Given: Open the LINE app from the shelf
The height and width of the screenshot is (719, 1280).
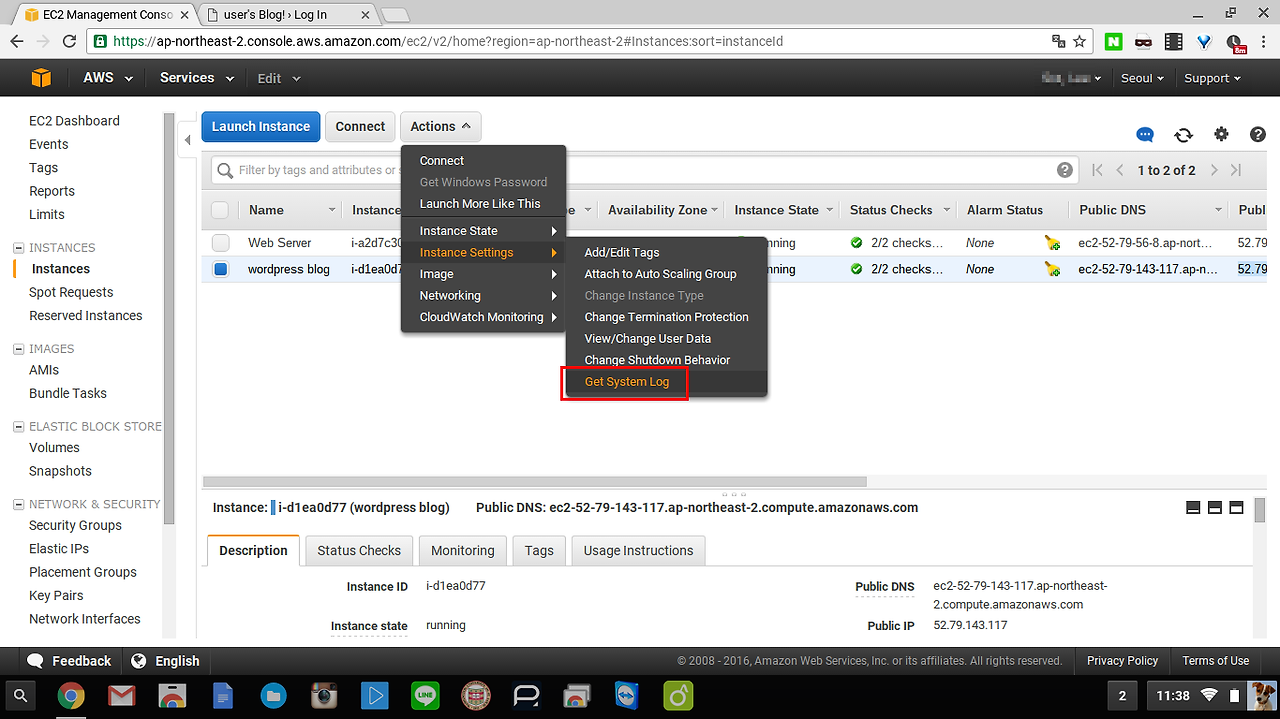Looking at the screenshot, I should 425,695.
